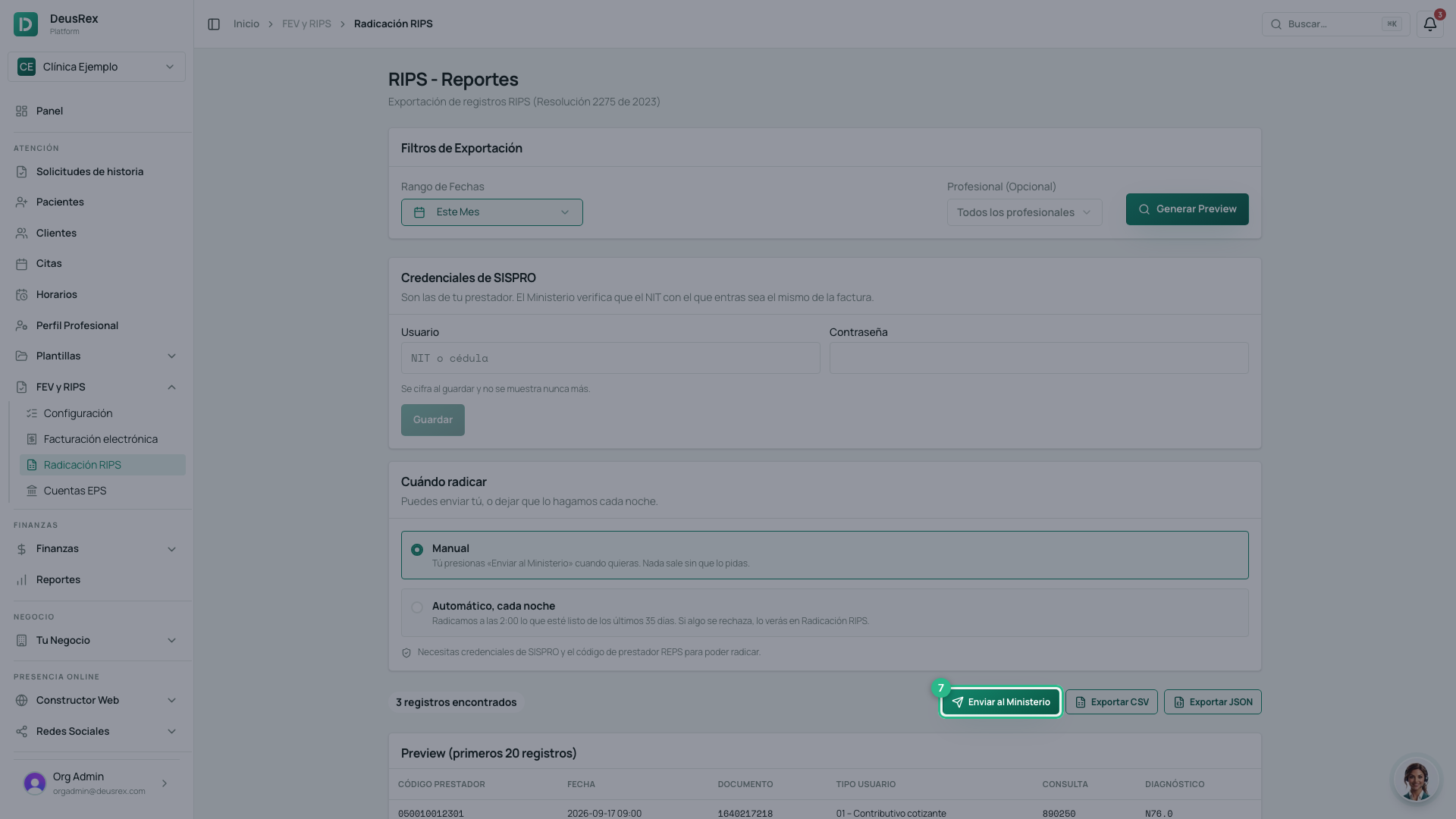Click the Citas calendar icon
The image size is (1456, 819).
21,264
